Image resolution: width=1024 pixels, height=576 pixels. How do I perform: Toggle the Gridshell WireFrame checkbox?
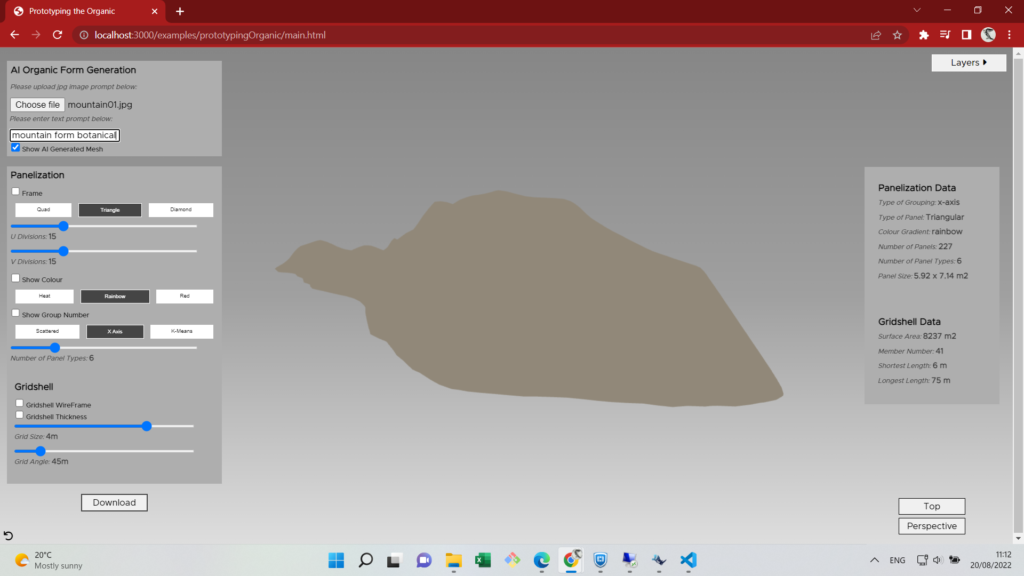[x=19, y=404]
